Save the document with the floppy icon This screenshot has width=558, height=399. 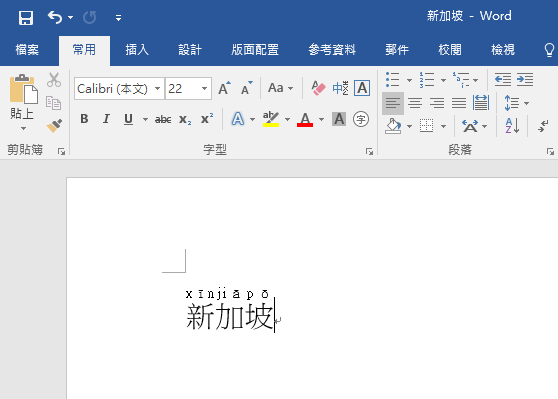point(26,17)
